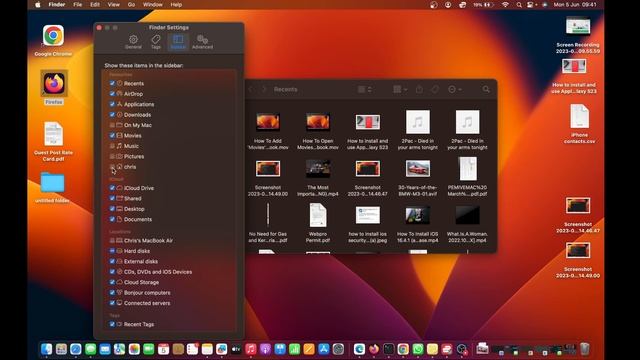The image size is (640, 360).
Task: Open the Apple menu
Action: tap(38, 5)
